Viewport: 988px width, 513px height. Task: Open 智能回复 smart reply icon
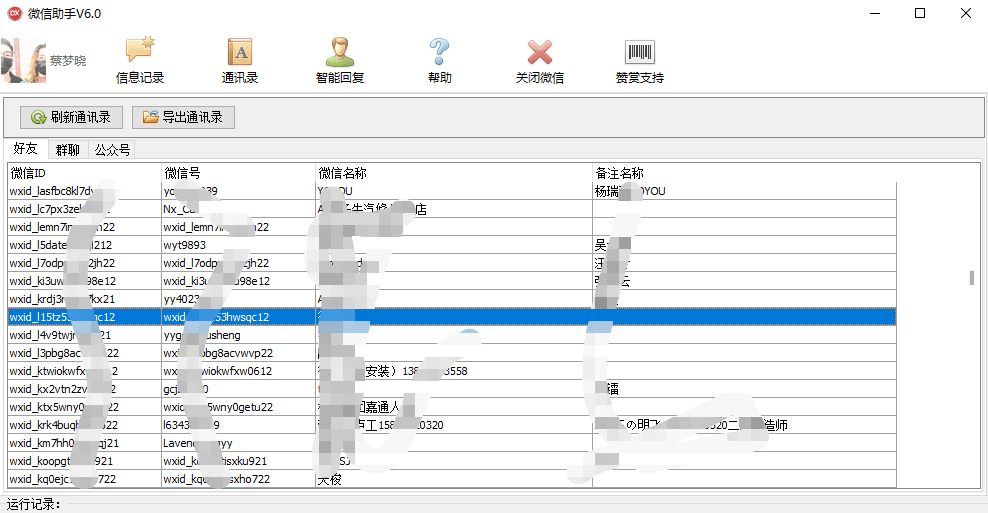coord(340,52)
